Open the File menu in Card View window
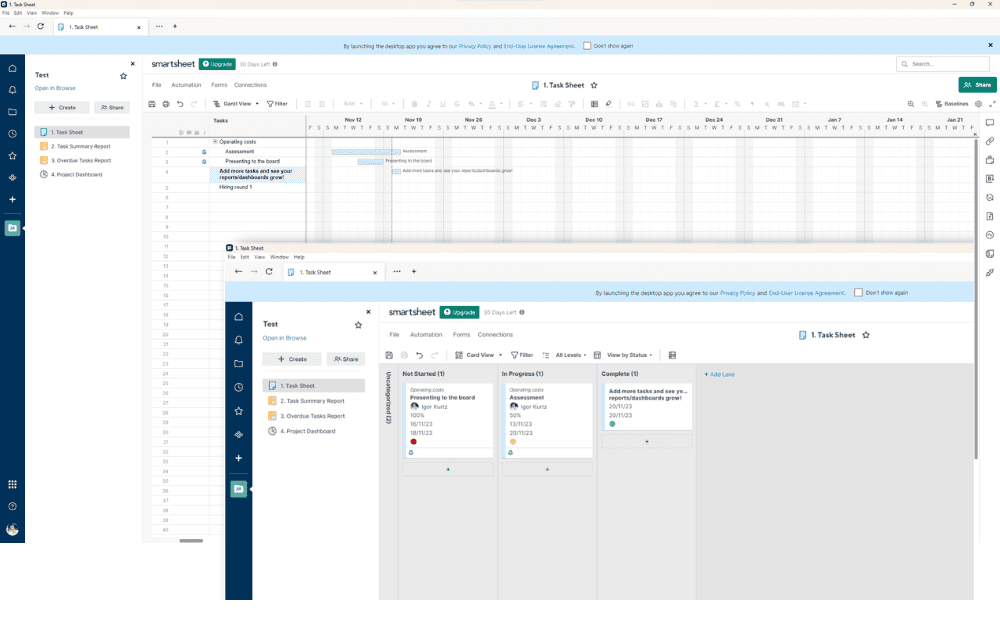The image size is (1000, 627). (x=394, y=335)
